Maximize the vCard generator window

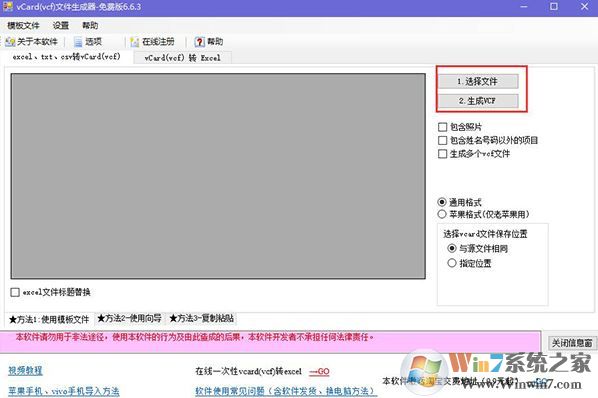[x=554, y=7]
